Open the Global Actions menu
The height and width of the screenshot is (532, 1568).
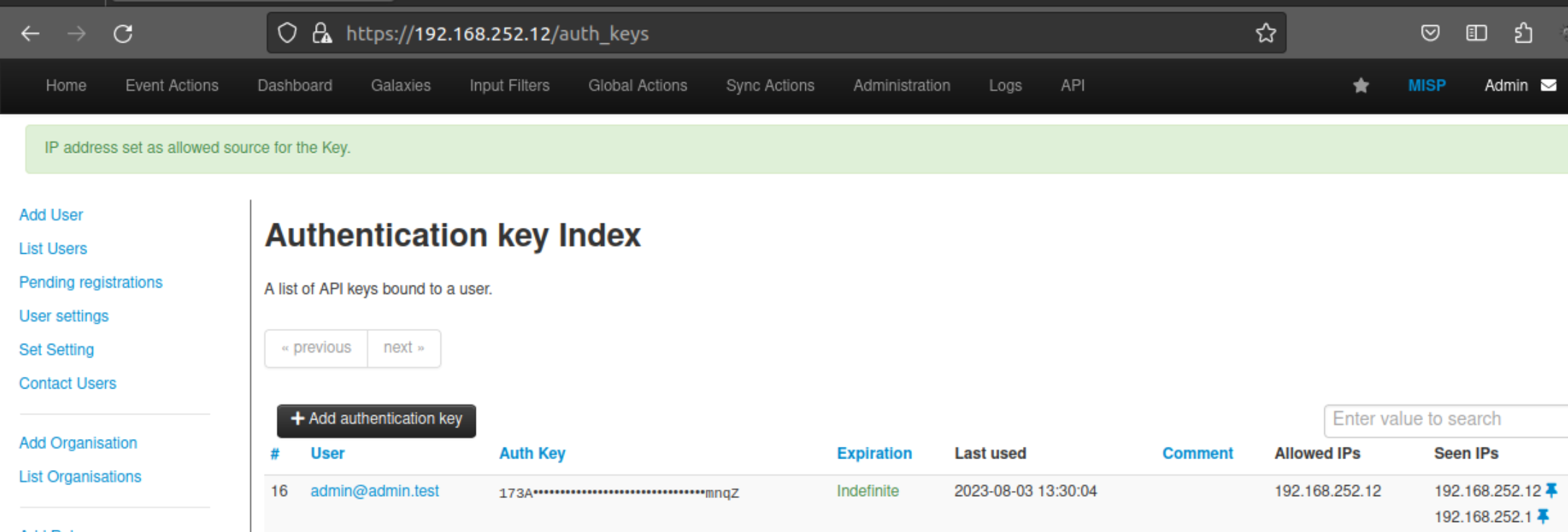tap(638, 86)
